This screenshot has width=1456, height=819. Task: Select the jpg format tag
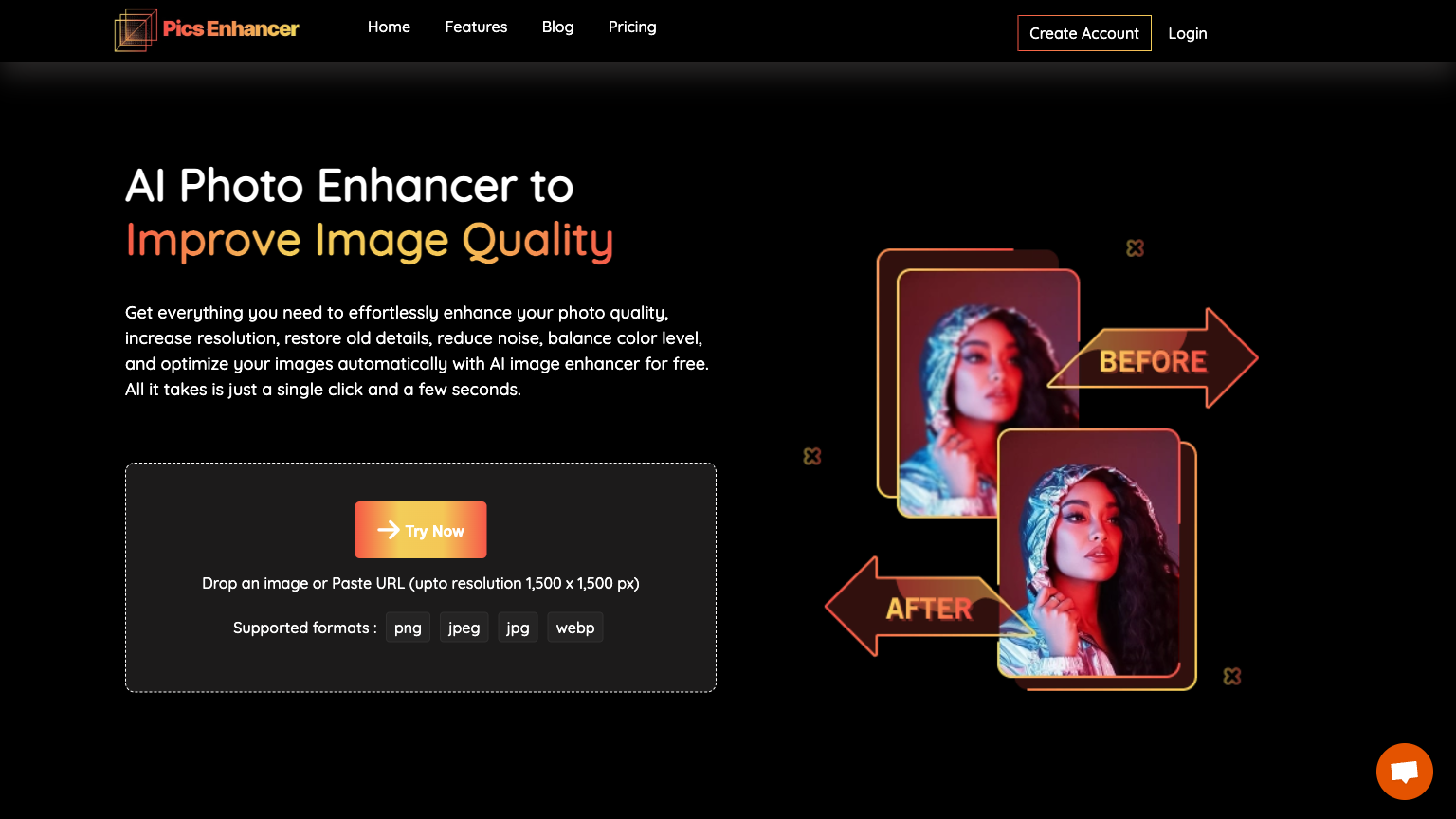pos(518,627)
